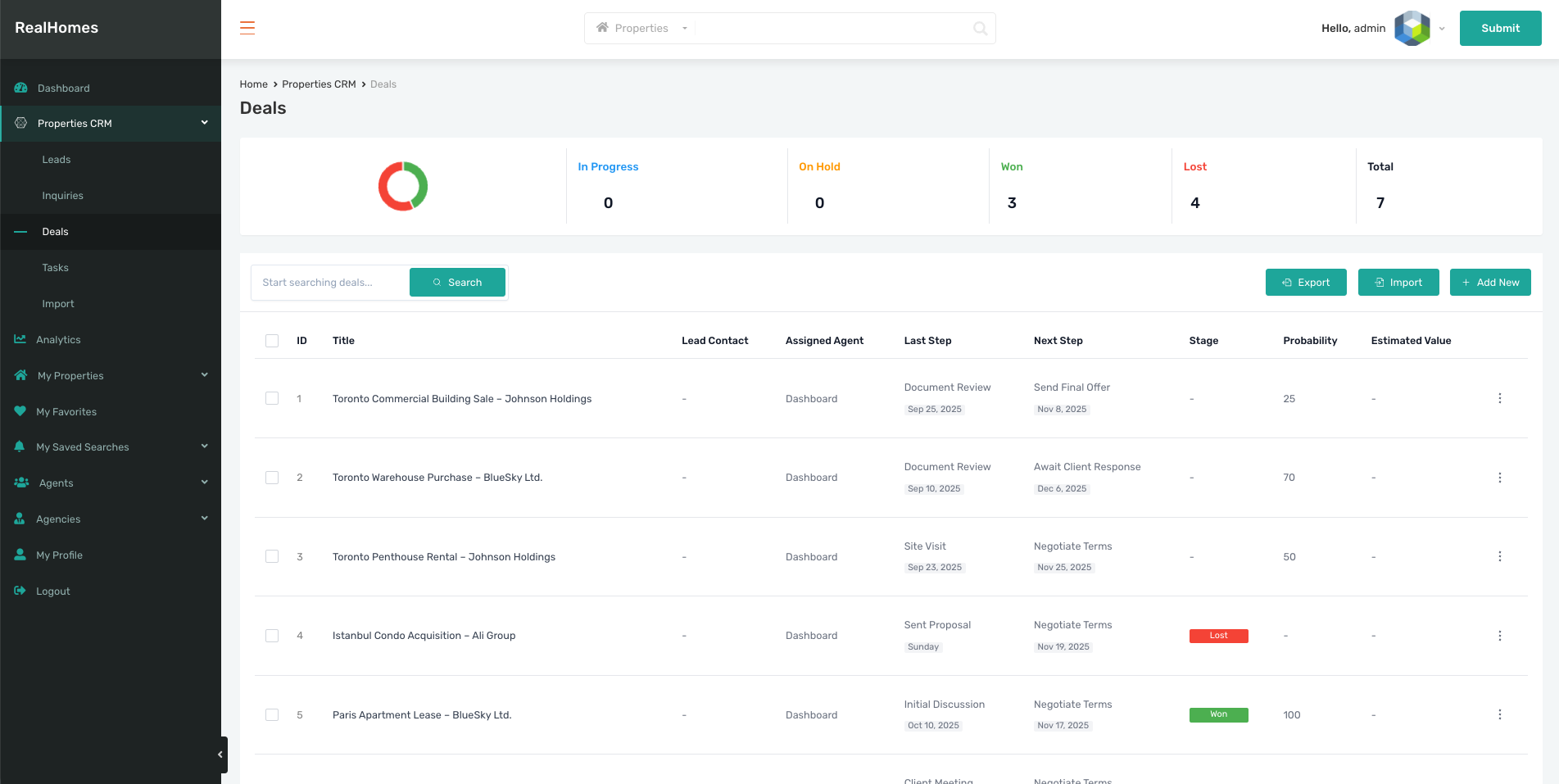The height and width of the screenshot is (784, 1559).
Task: Go to Tasks in the sidebar
Action: pyautogui.click(x=56, y=268)
